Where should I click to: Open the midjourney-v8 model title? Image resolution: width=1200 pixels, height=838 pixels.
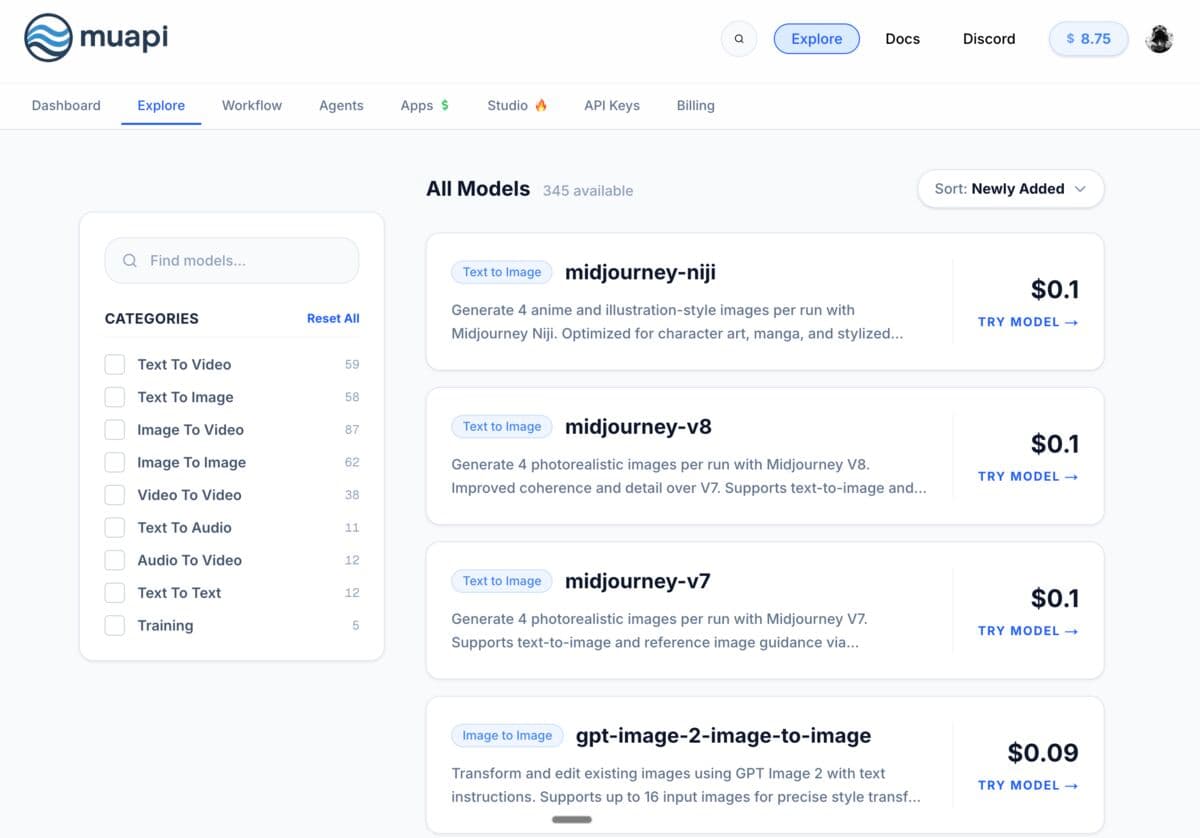[x=638, y=427]
